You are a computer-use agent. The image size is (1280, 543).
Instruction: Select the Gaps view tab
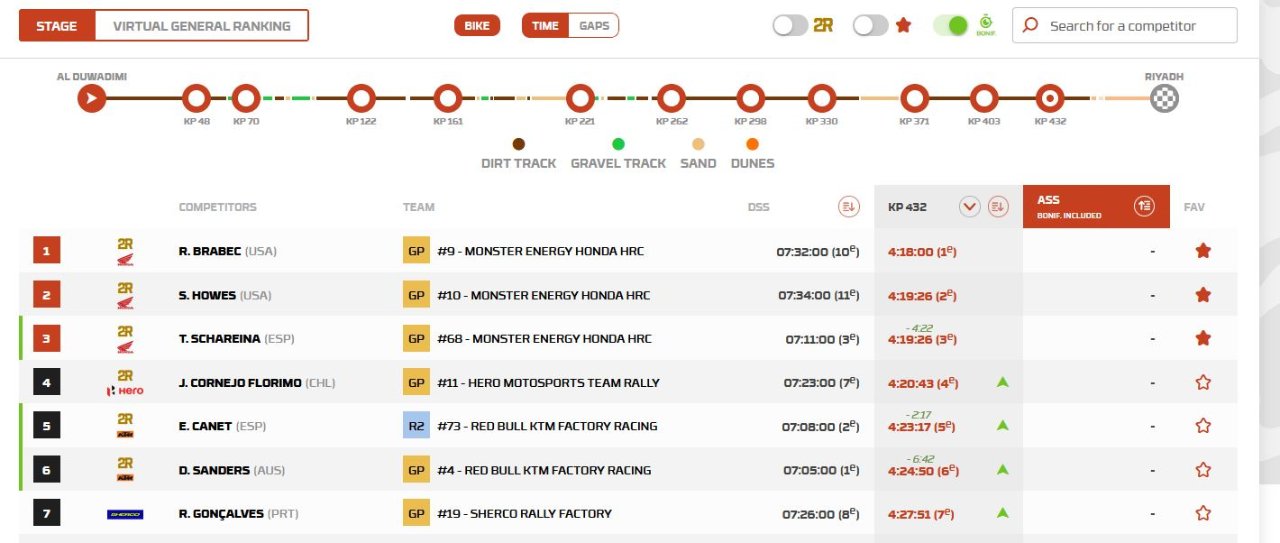[x=594, y=26]
